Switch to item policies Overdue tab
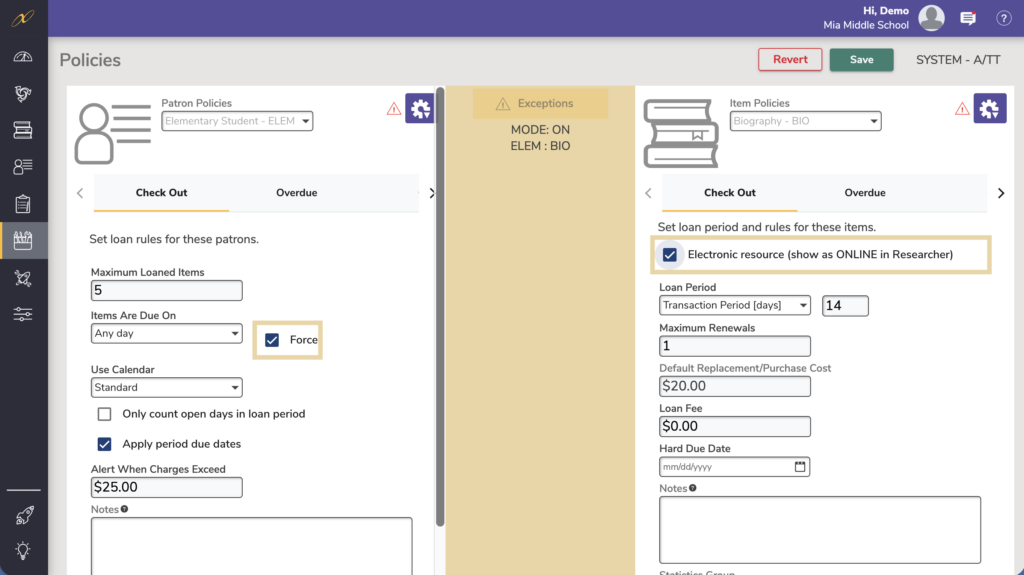The height and width of the screenshot is (575, 1024). click(865, 193)
